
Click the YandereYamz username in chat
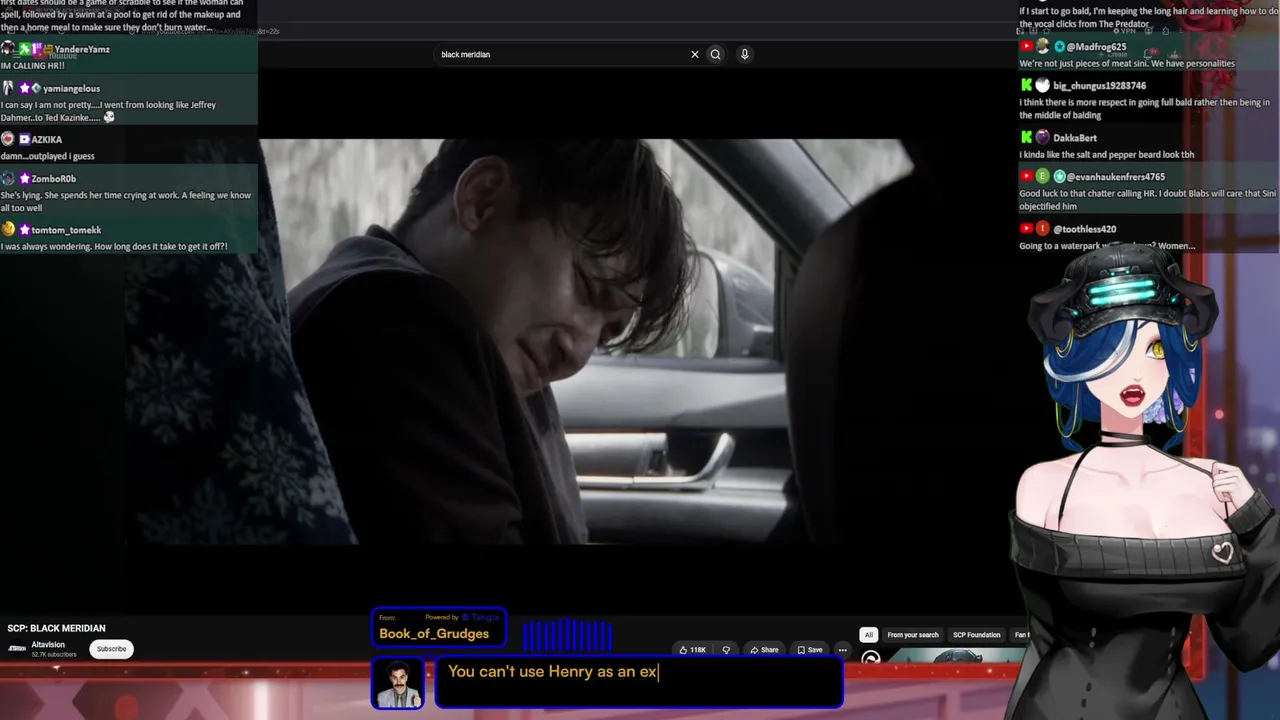pos(82,49)
